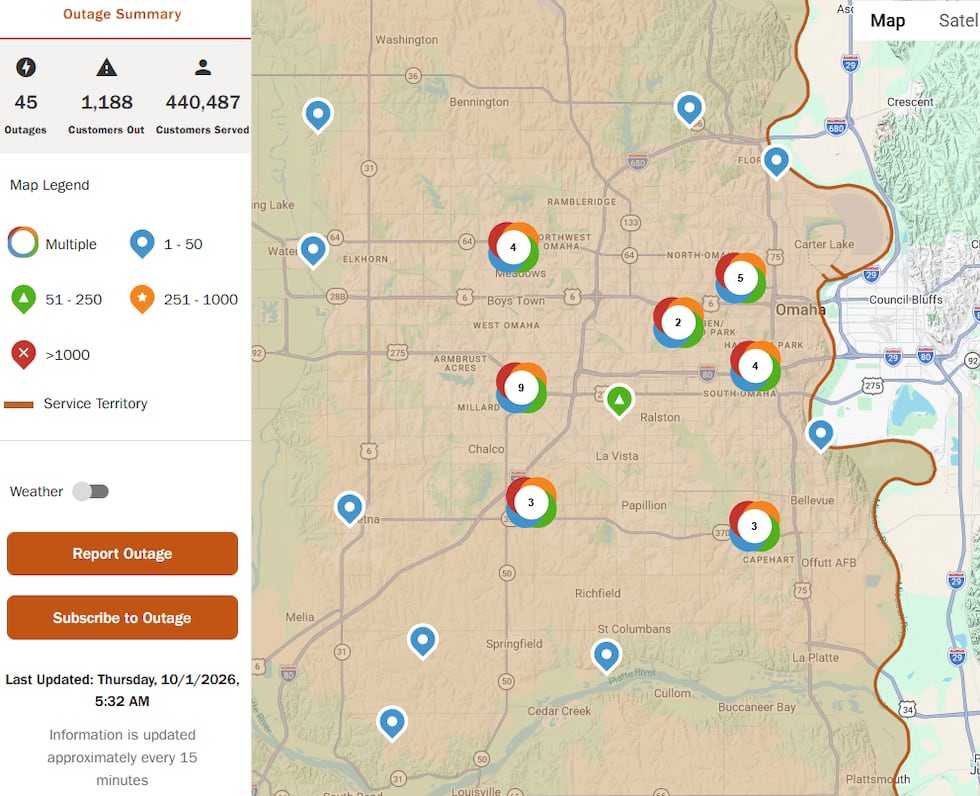Click the red >1000 legend pin
This screenshot has width=980, height=796.
(24, 354)
